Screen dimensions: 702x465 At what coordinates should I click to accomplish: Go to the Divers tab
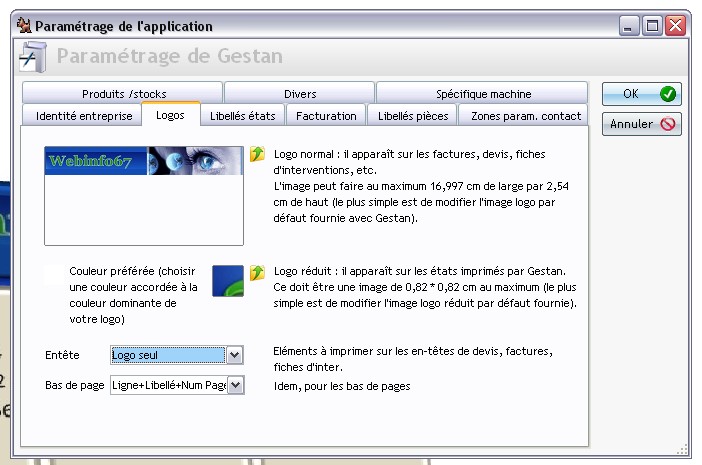(x=299, y=93)
